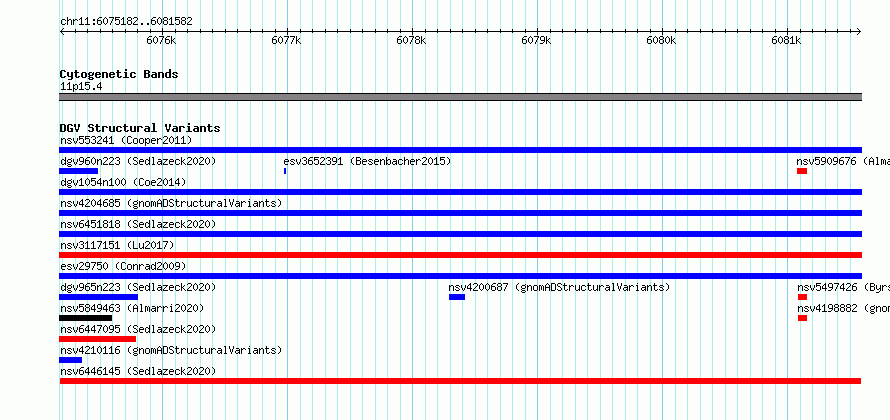Click the chr11:6075182..6081582 region label
The width and height of the screenshot is (890, 420).
click(126, 22)
